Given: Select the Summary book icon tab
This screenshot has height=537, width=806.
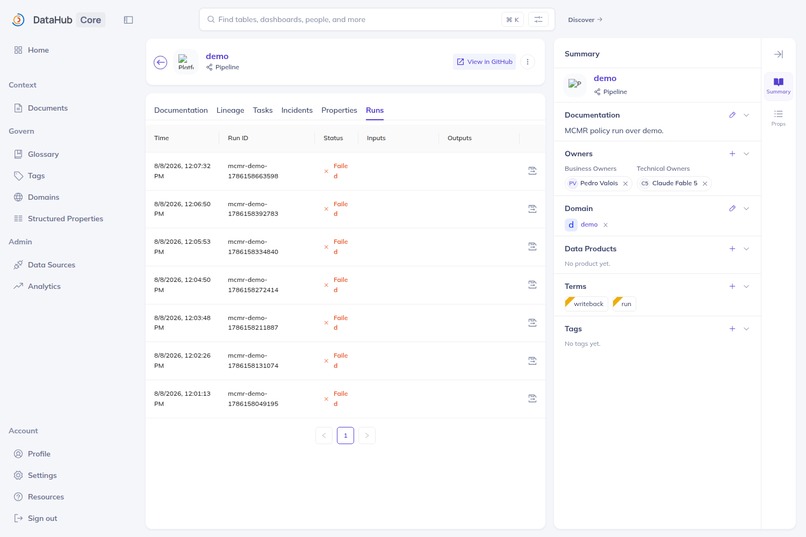Looking at the screenshot, I should 778,85.
